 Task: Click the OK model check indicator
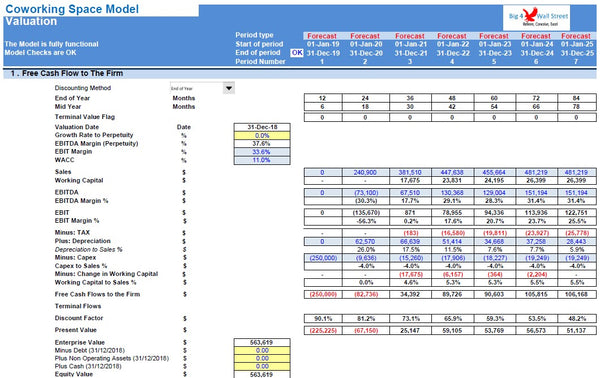coord(297,53)
